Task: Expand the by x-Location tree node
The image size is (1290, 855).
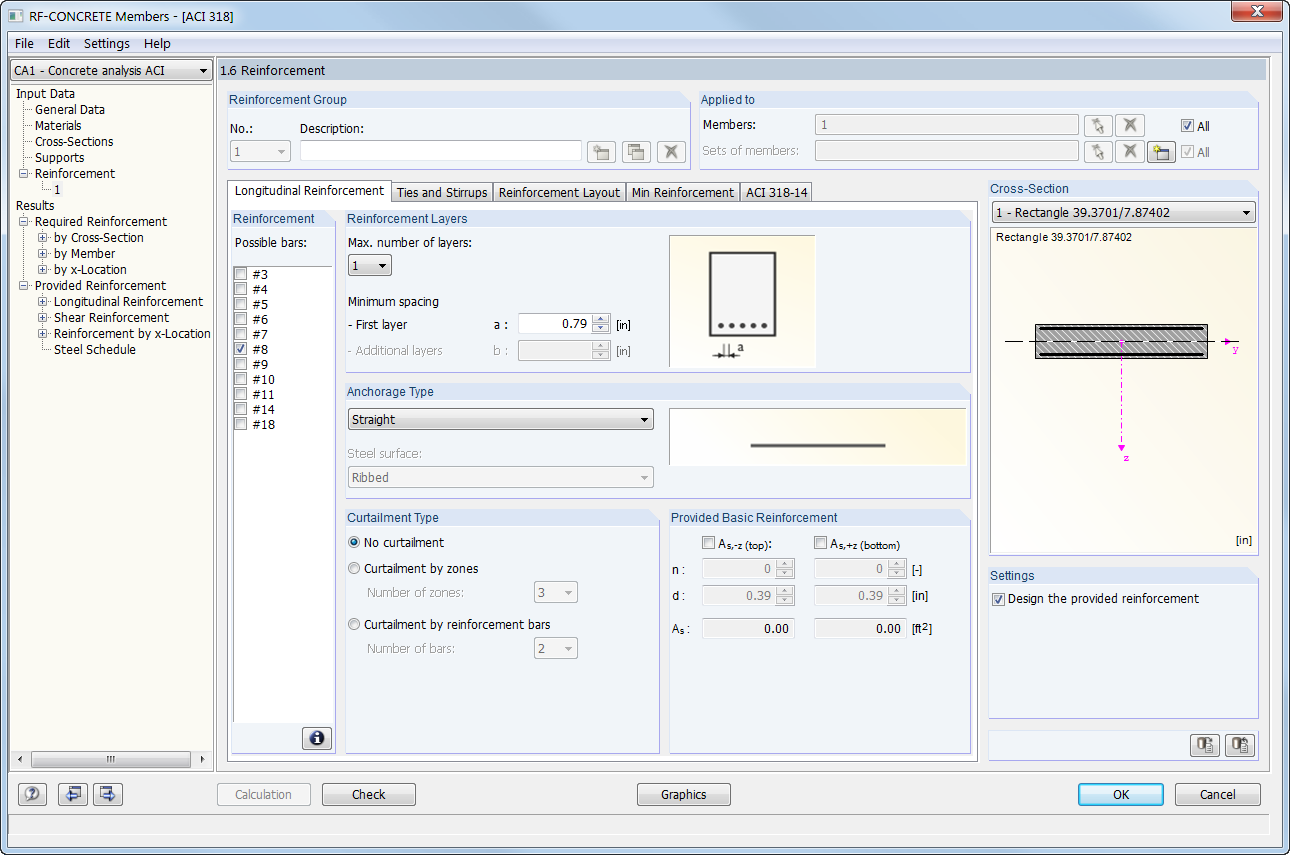Action: point(43,270)
